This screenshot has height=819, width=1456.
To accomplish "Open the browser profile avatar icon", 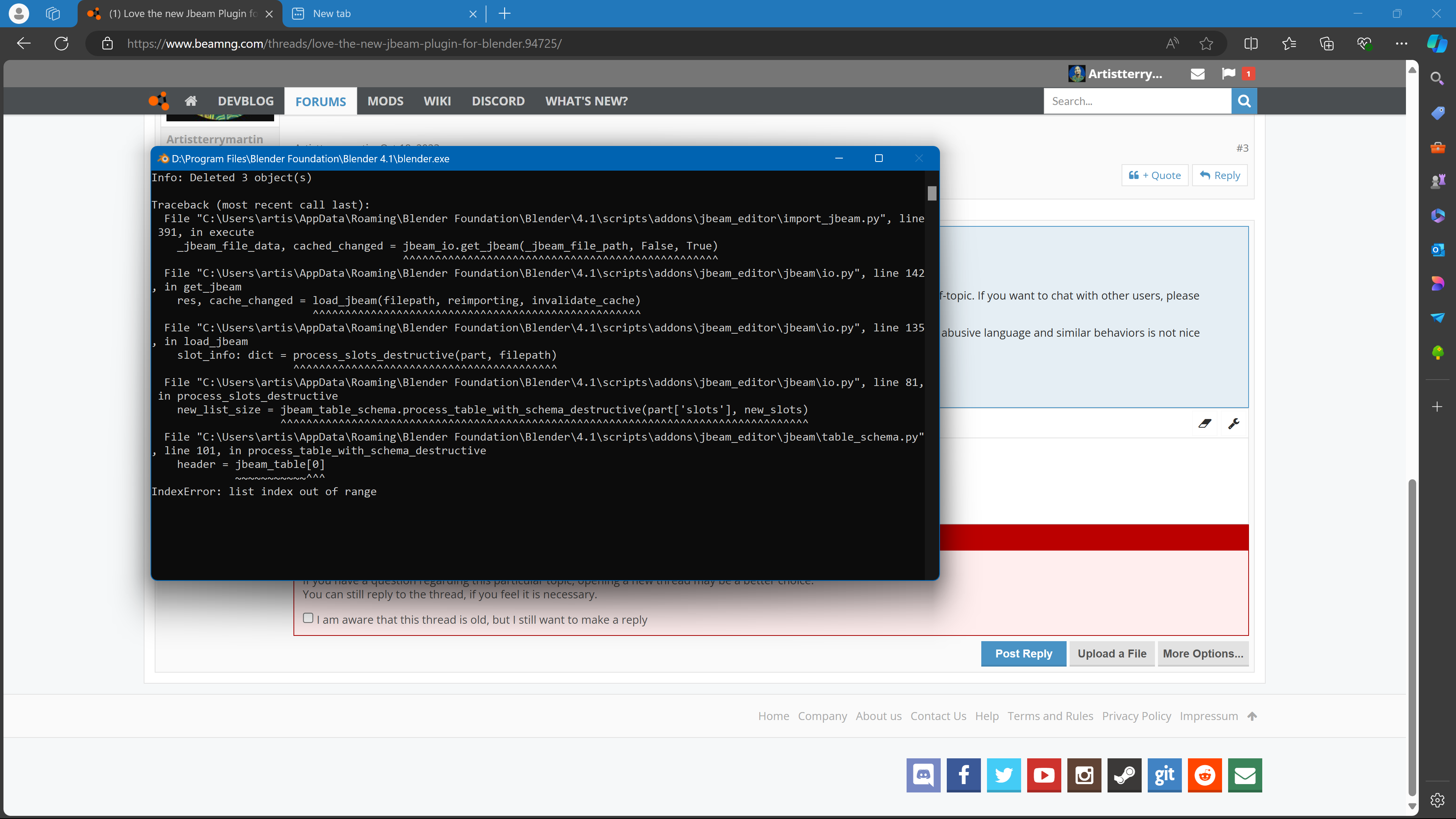I will click(x=19, y=14).
